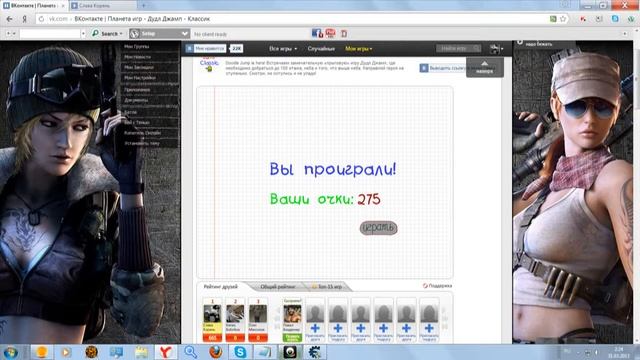640x360 pixels.
Task: Click the 'Мне нравится' like button
Action: tap(206, 49)
